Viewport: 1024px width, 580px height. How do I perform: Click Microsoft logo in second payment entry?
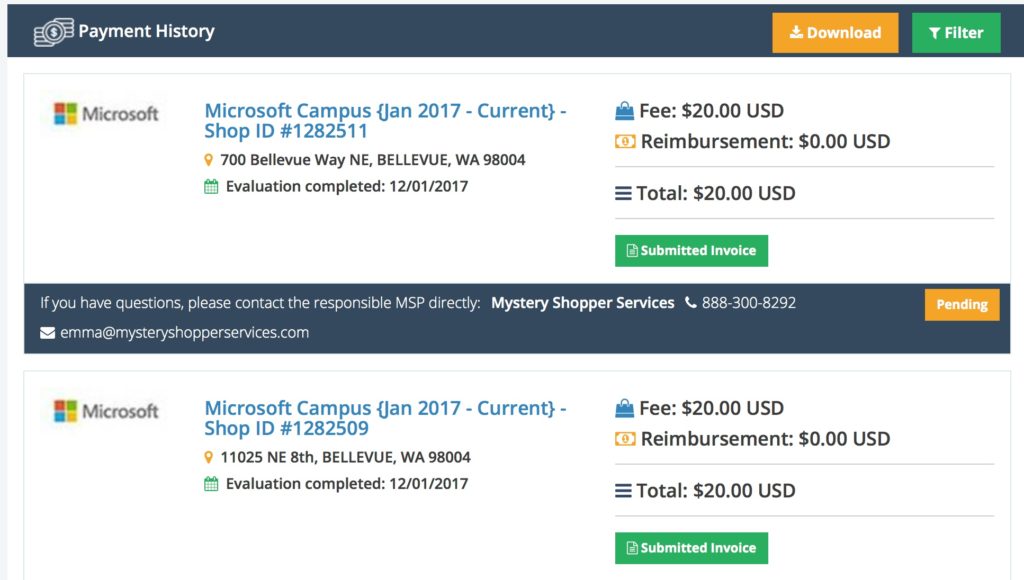(106, 411)
